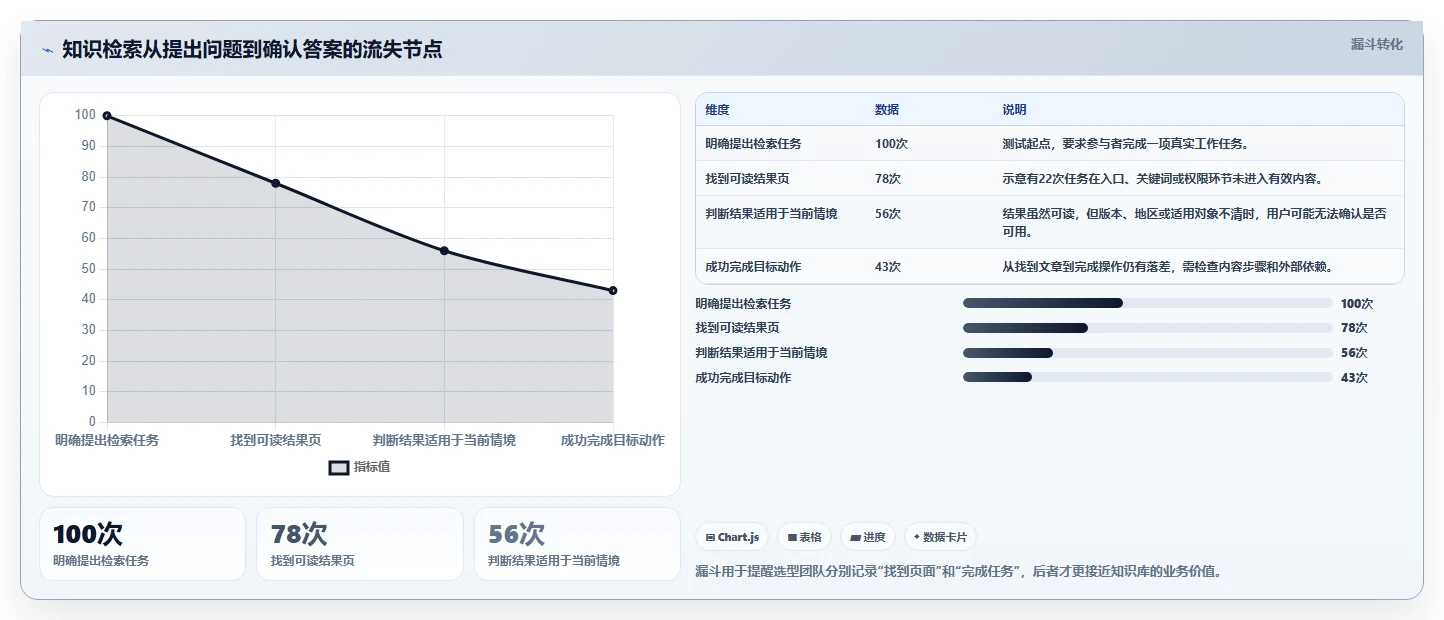Click the footer note starting 漏斗用于提醒选型团队

pos(958,572)
